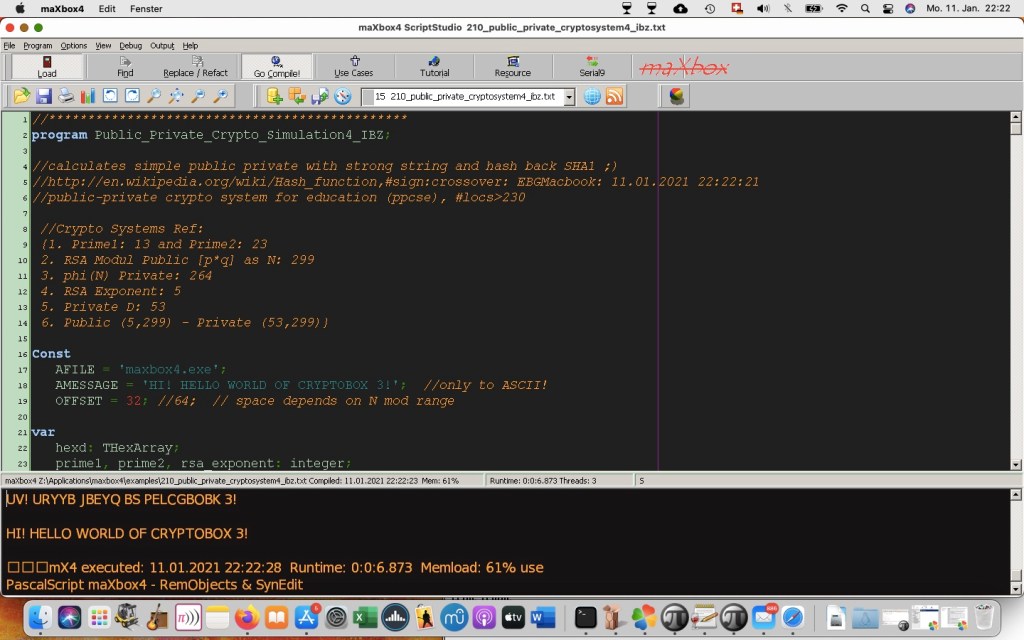
Task: Open the orange RSS feed icon
Action: 614,96
